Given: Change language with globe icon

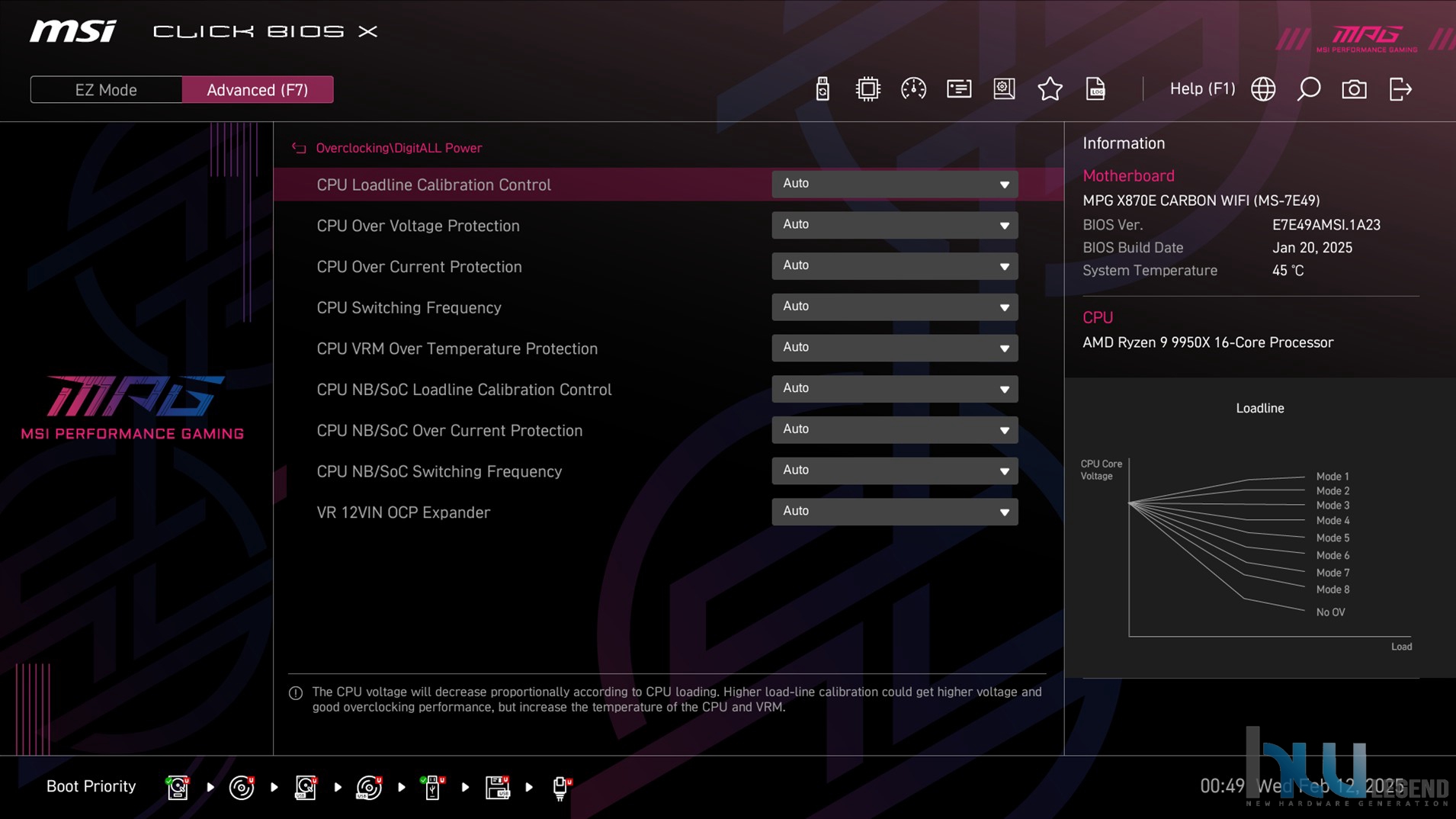Looking at the screenshot, I should click(x=1263, y=89).
